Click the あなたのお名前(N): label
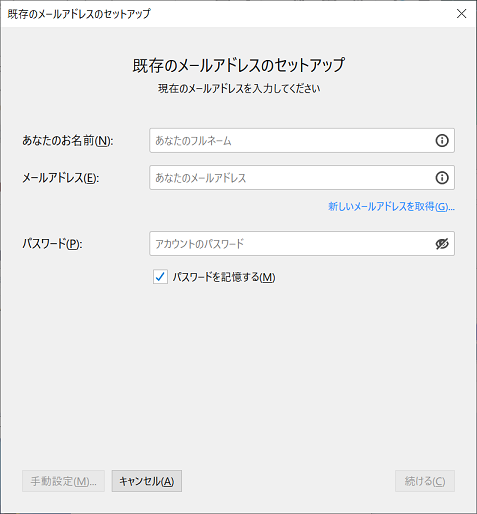 68,141
